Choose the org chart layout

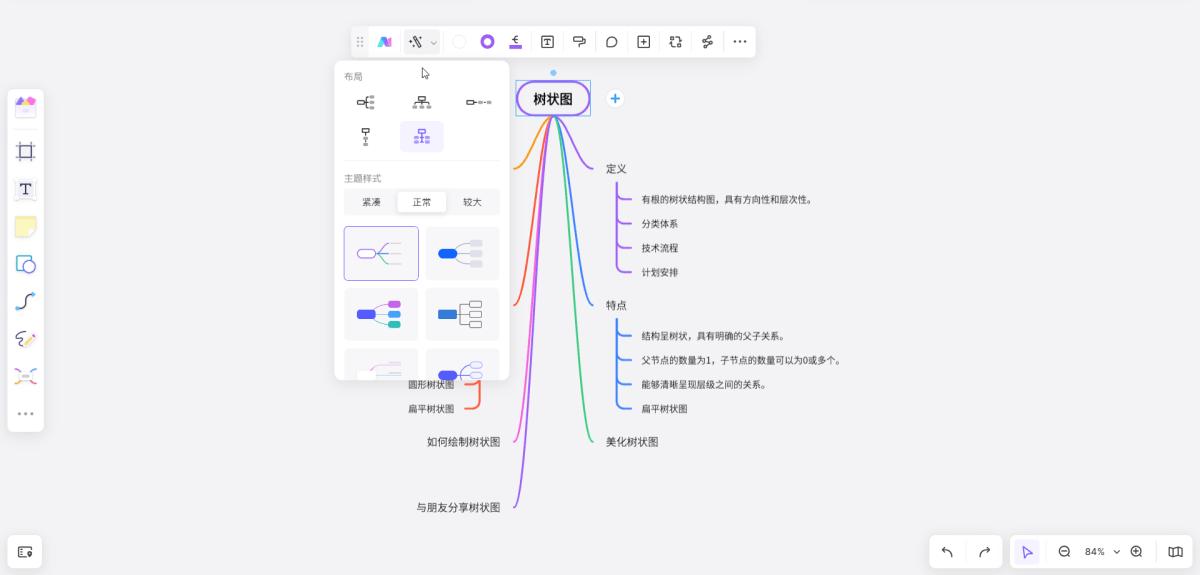coord(422,102)
